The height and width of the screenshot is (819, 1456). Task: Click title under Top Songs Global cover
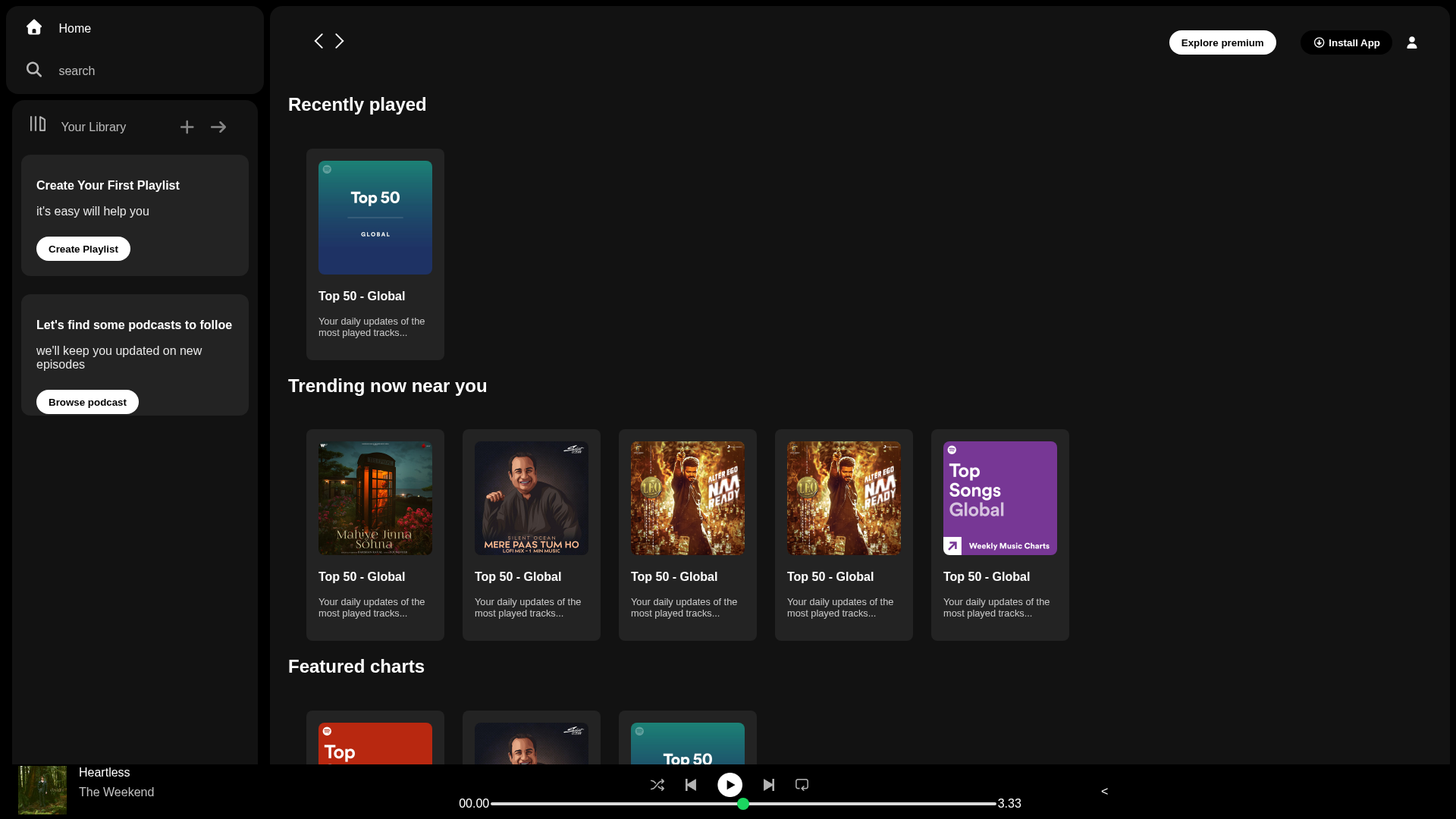click(x=987, y=576)
